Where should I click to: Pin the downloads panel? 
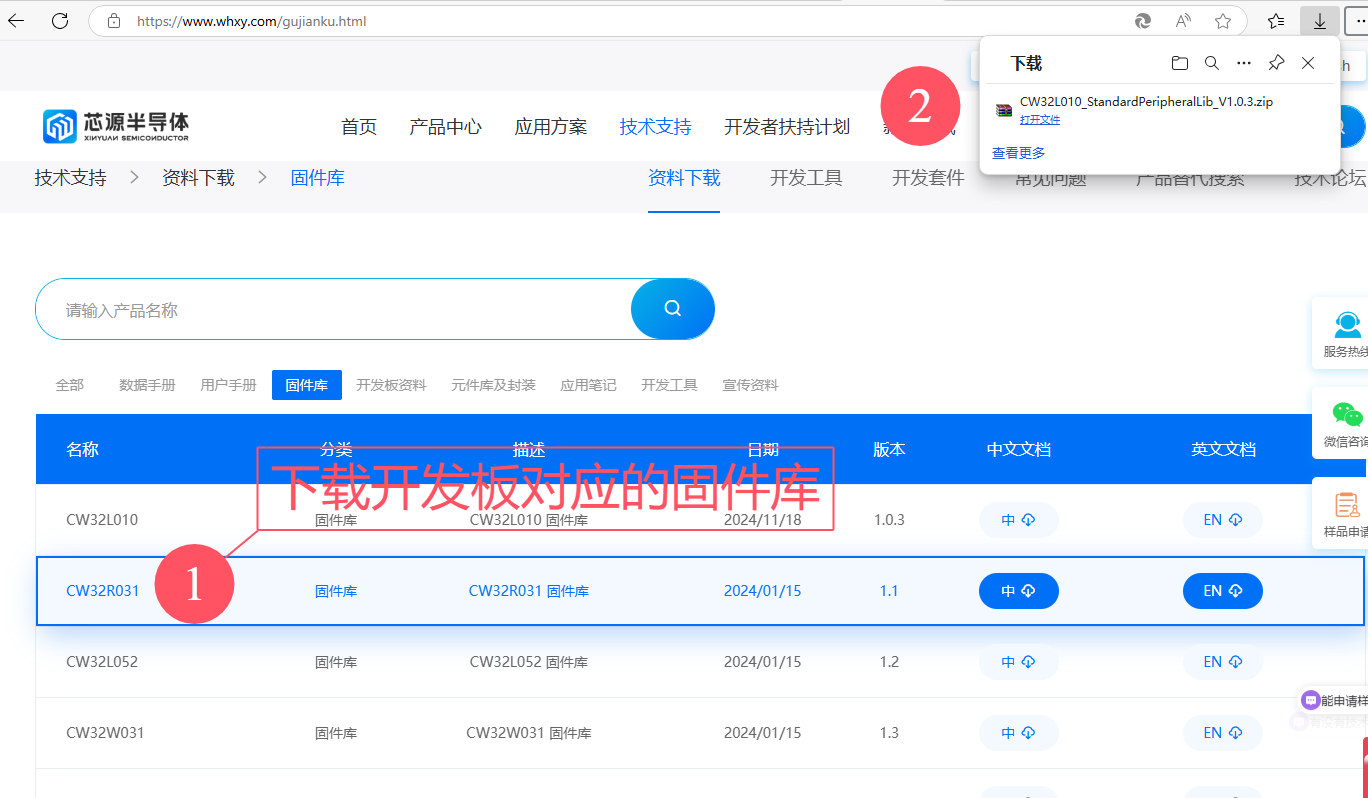[1276, 63]
